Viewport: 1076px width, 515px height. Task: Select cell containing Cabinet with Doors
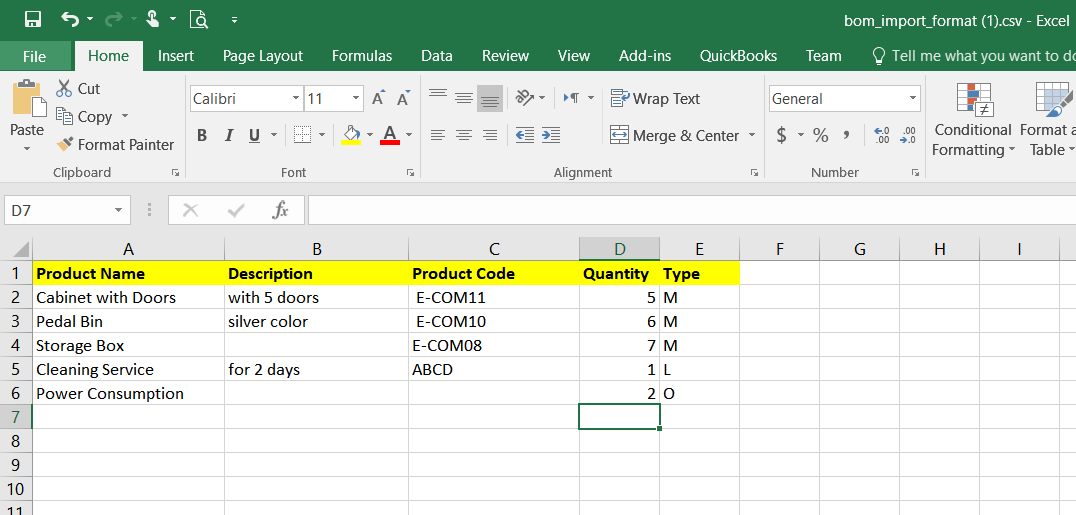click(x=106, y=297)
